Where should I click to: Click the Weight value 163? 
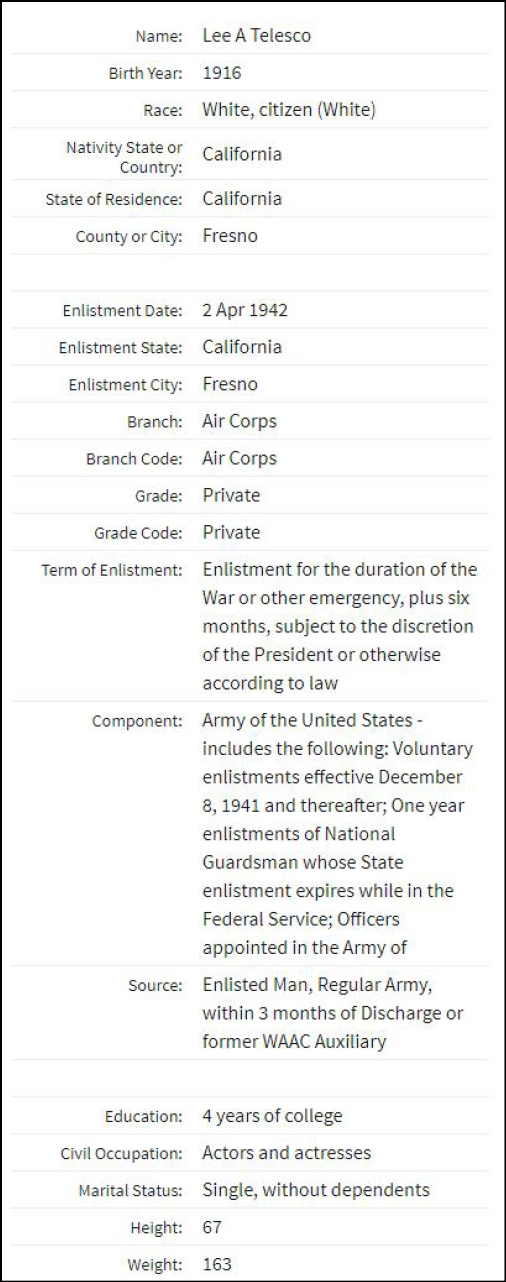[216, 1265]
